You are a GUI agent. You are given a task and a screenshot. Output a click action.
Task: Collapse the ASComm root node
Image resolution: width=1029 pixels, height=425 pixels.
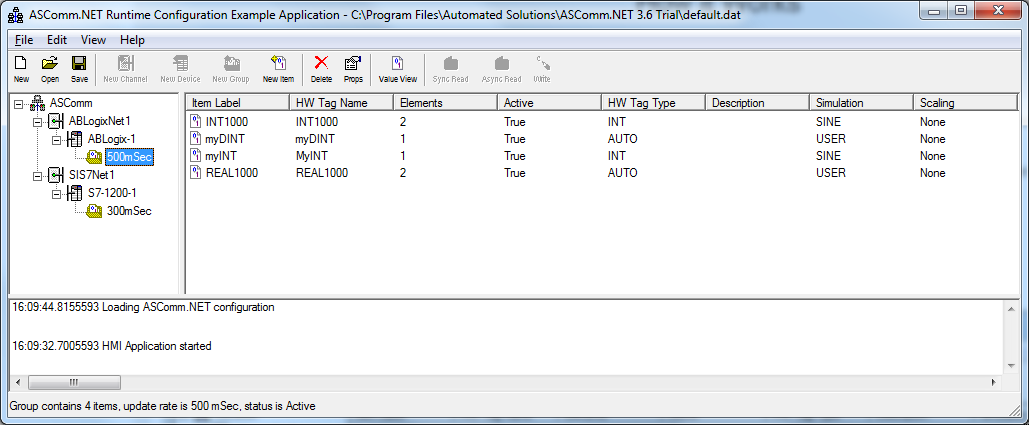point(18,104)
